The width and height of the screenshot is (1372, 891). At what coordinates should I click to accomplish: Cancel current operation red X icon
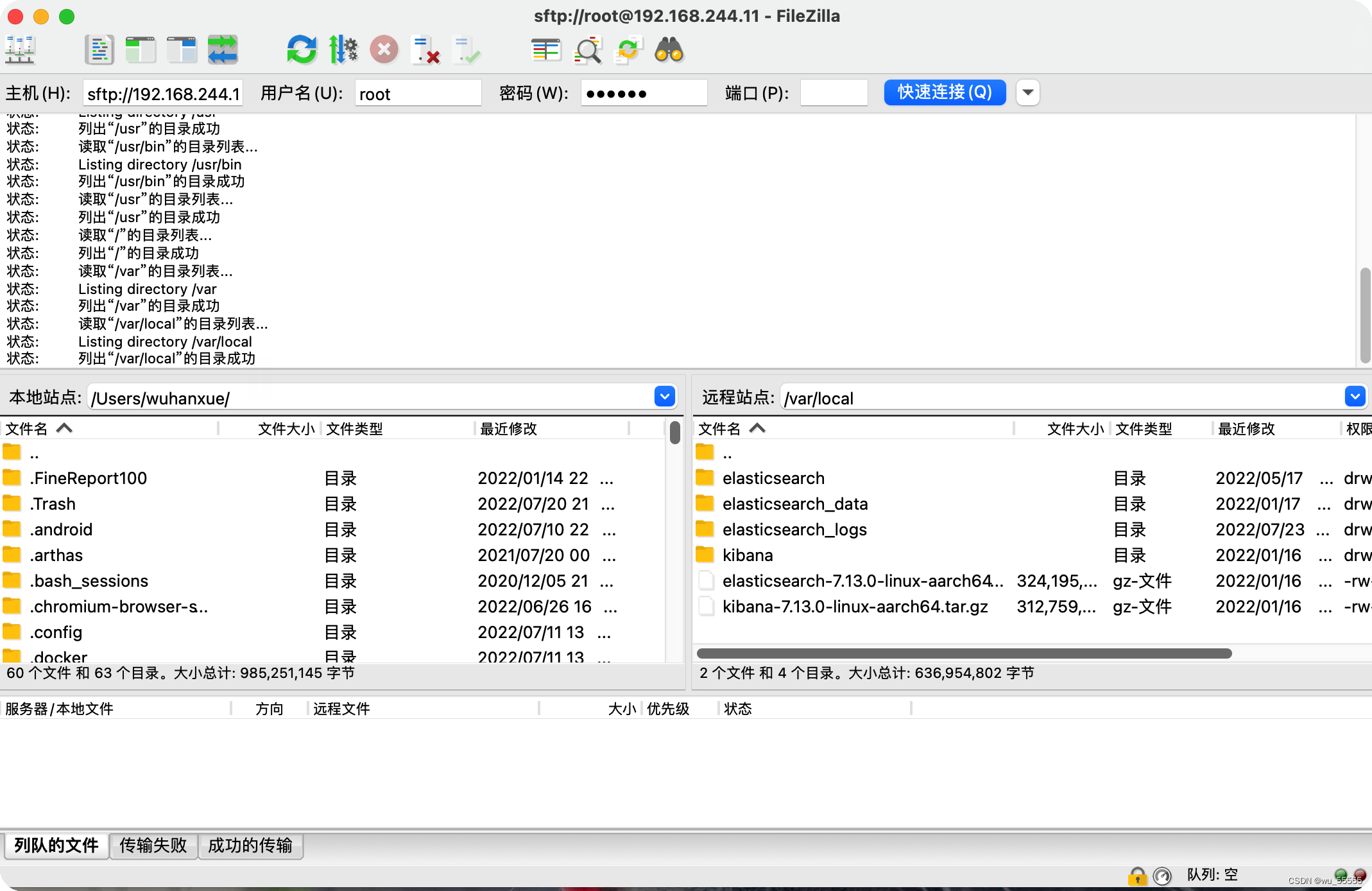click(x=384, y=50)
